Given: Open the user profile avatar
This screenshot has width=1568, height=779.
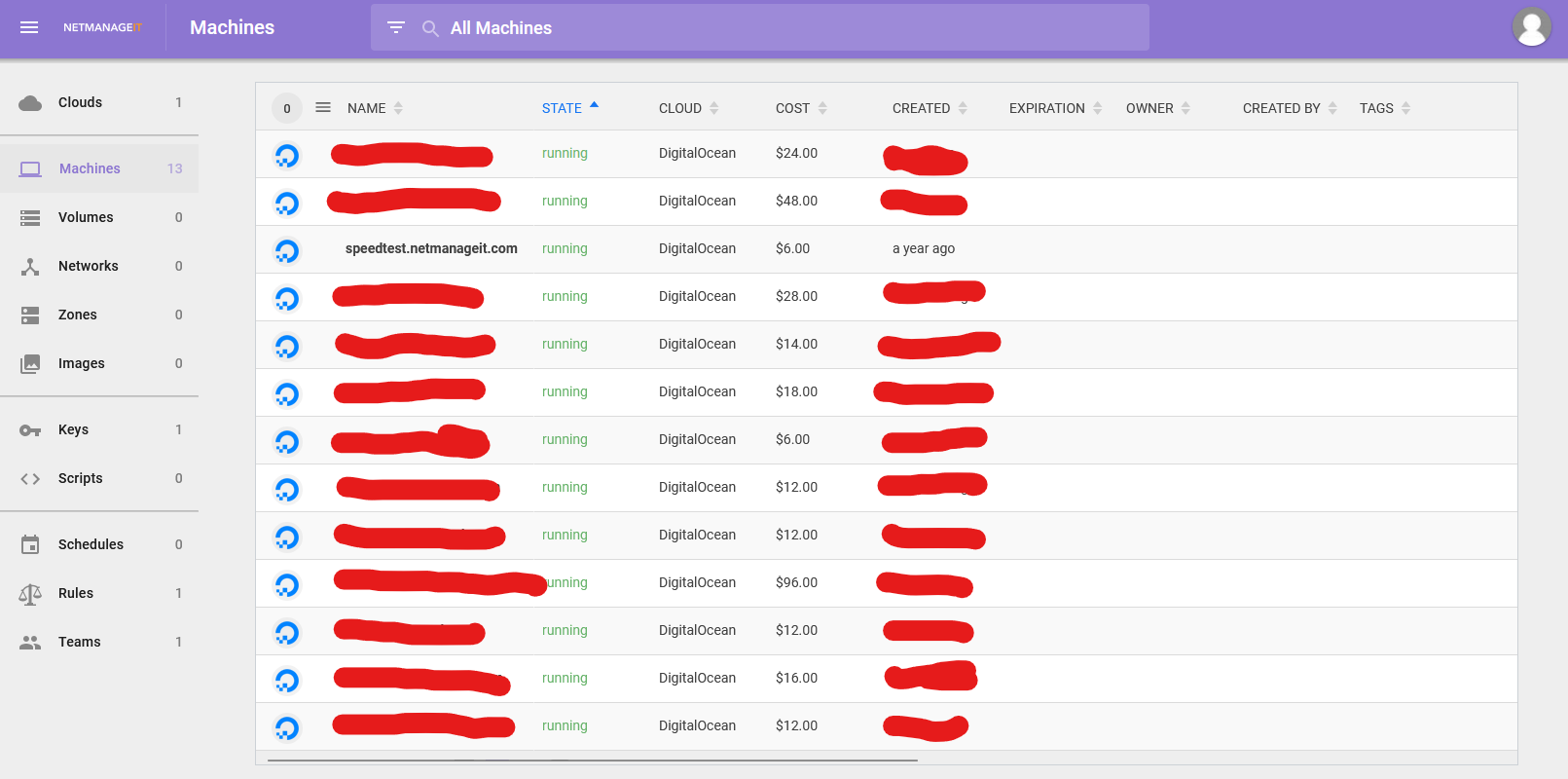Looking at the screenshot, I should pos(1531,27).
